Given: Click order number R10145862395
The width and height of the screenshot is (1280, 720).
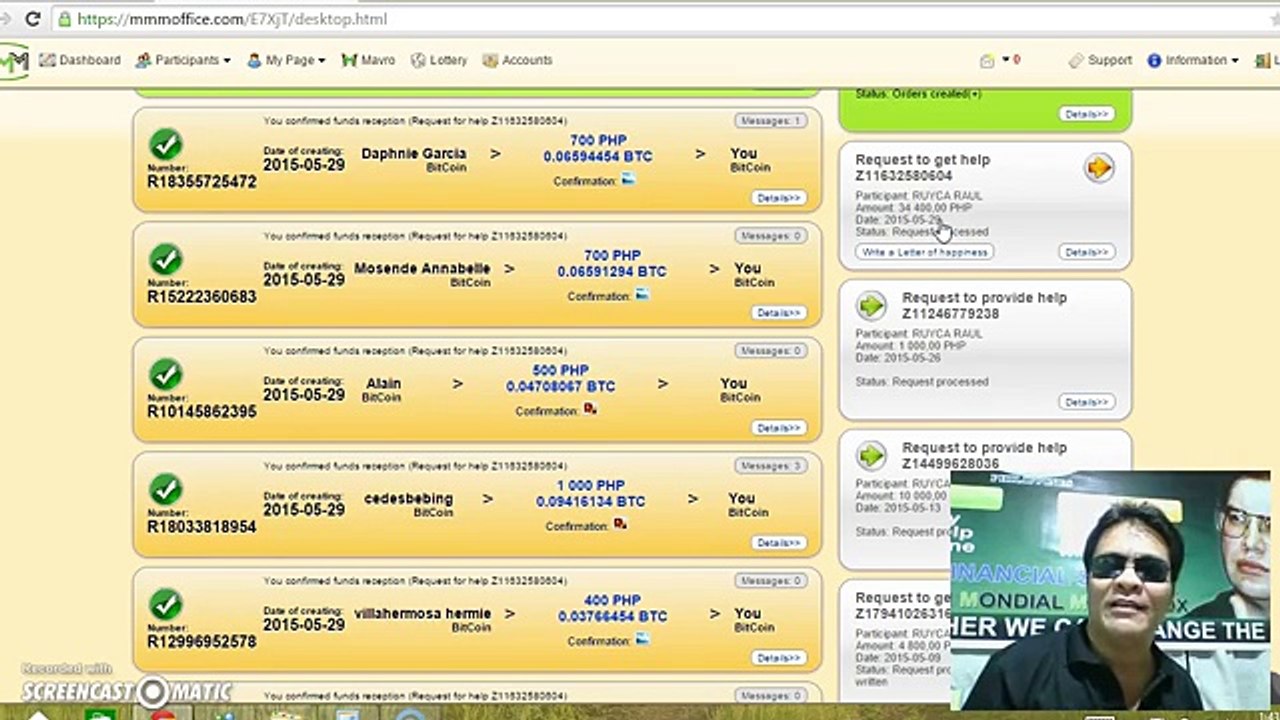Looking at the screenshot, I should click(x=202, y=412).
